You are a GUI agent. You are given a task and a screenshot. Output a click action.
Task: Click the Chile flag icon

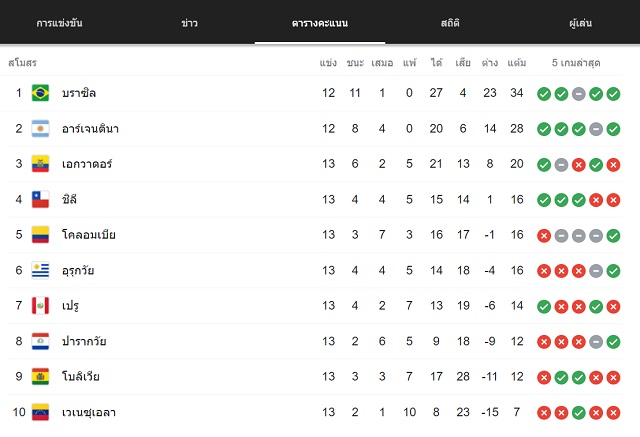coord(40,200)
